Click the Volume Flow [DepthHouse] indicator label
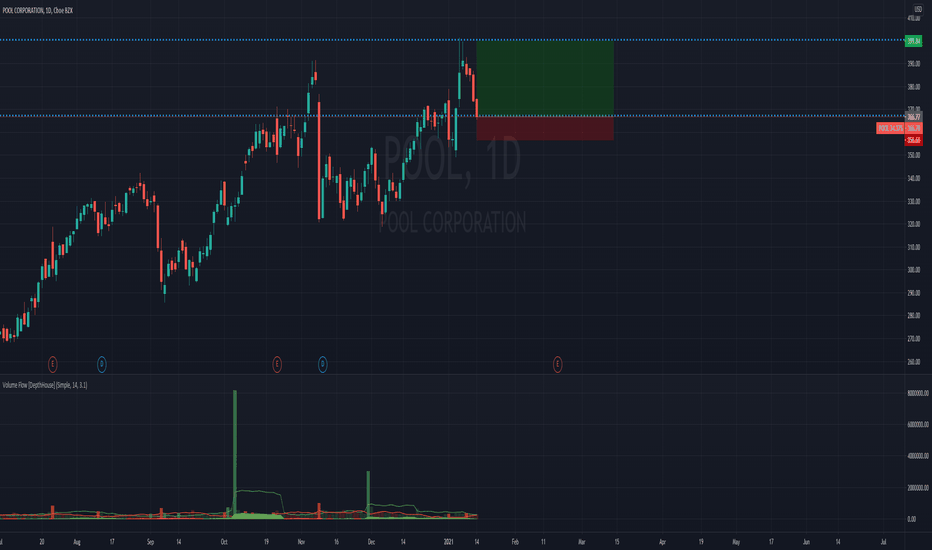This screenshot has height=550, width=932. pyautogui.click(x=45, y=385)
